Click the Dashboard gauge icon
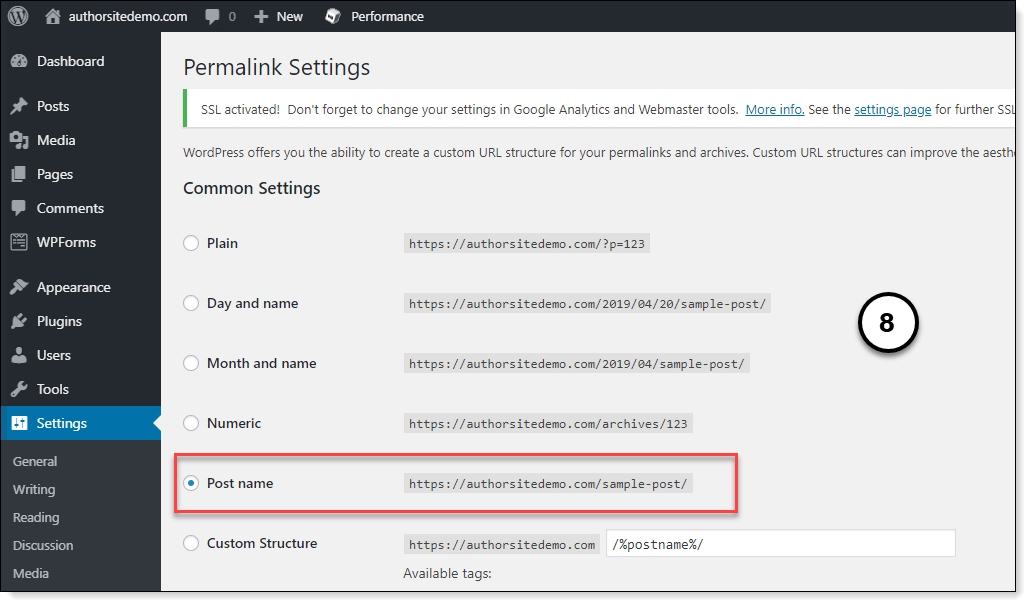This screenshot has width=1031, height=607. (19, 61)
